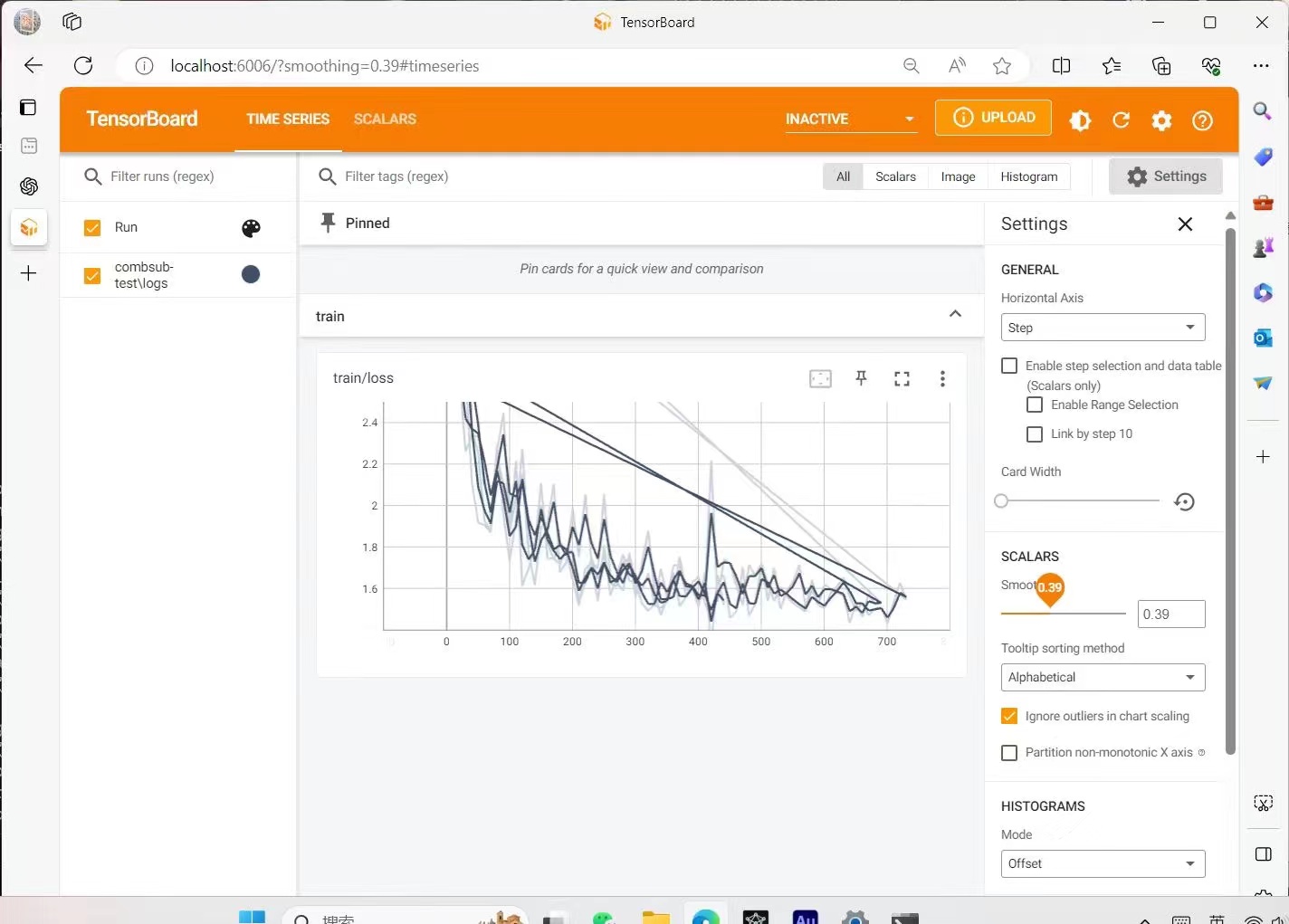This screenshot has width=1289, height=924.
Task: Uncheck the combsub-test\logs run checkbox
Action: 92,275
